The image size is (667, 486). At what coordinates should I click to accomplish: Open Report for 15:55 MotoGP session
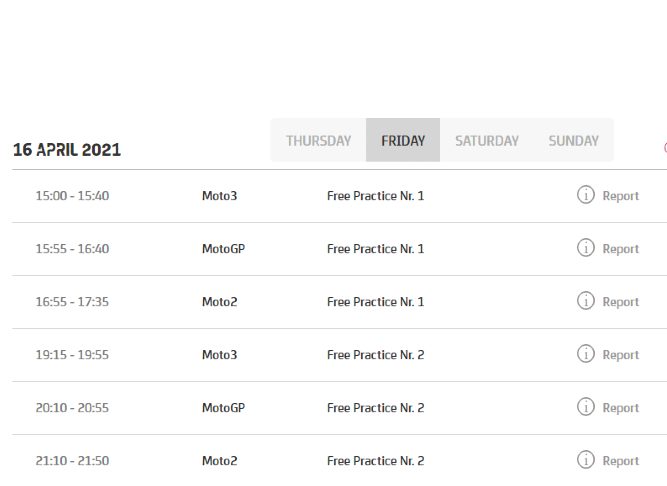tap(620, 249)
